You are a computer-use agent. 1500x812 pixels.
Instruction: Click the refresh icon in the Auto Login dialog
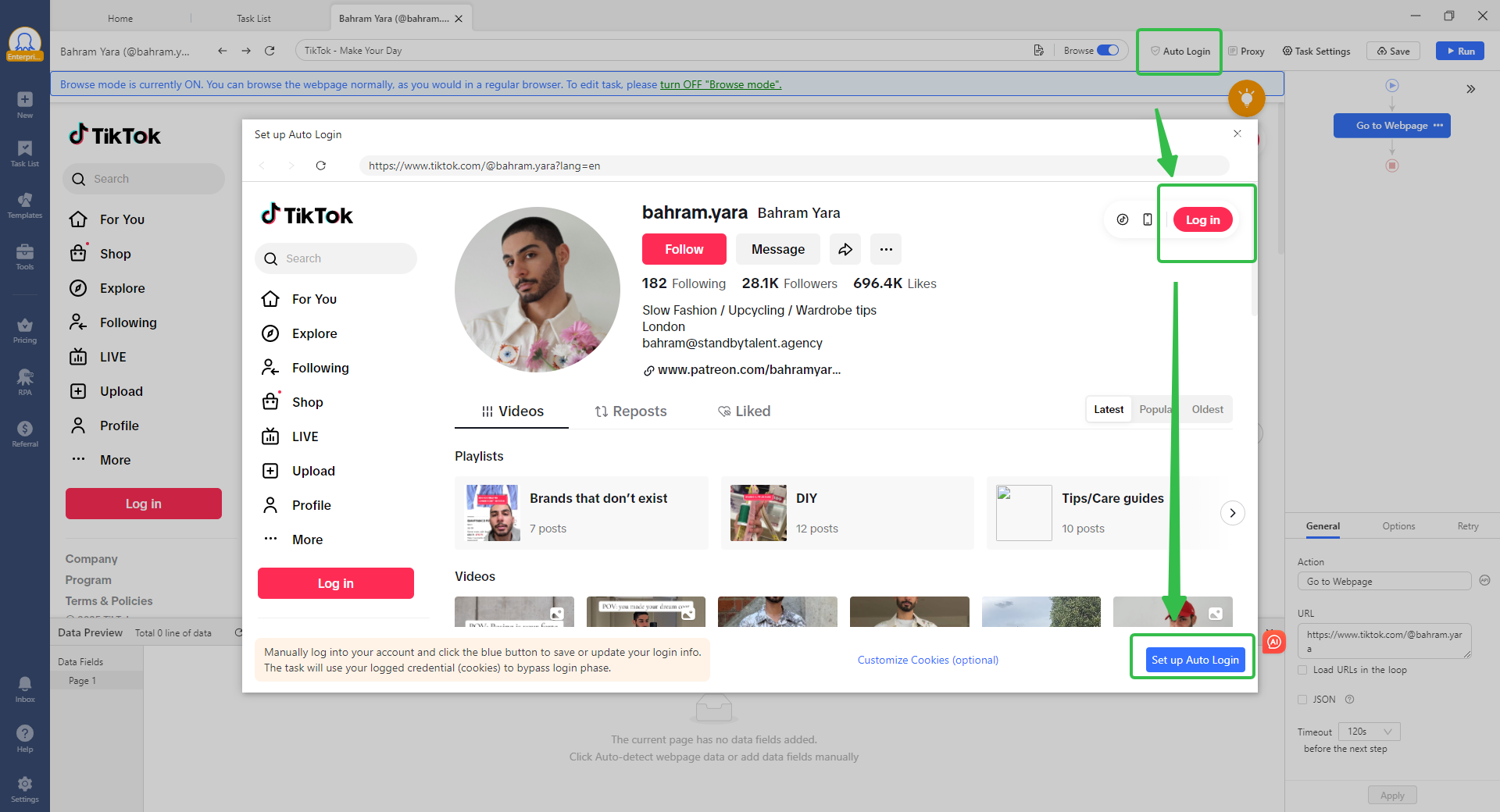point(320,166)
